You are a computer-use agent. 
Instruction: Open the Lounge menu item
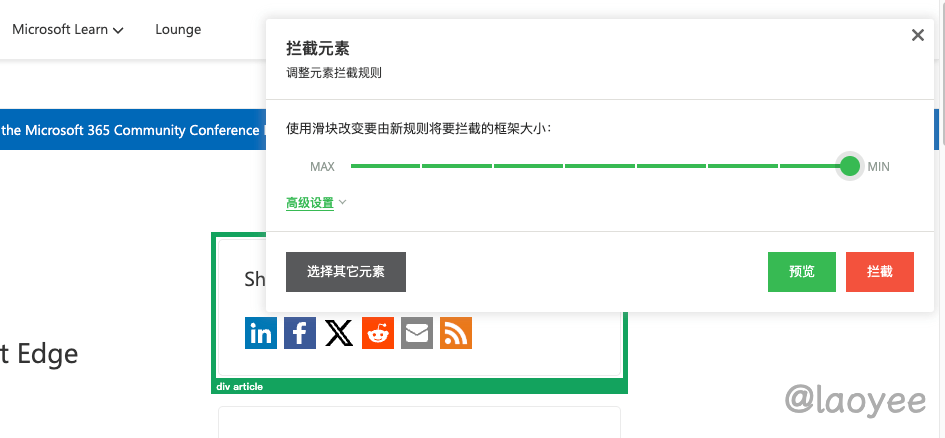pos(178,30)
